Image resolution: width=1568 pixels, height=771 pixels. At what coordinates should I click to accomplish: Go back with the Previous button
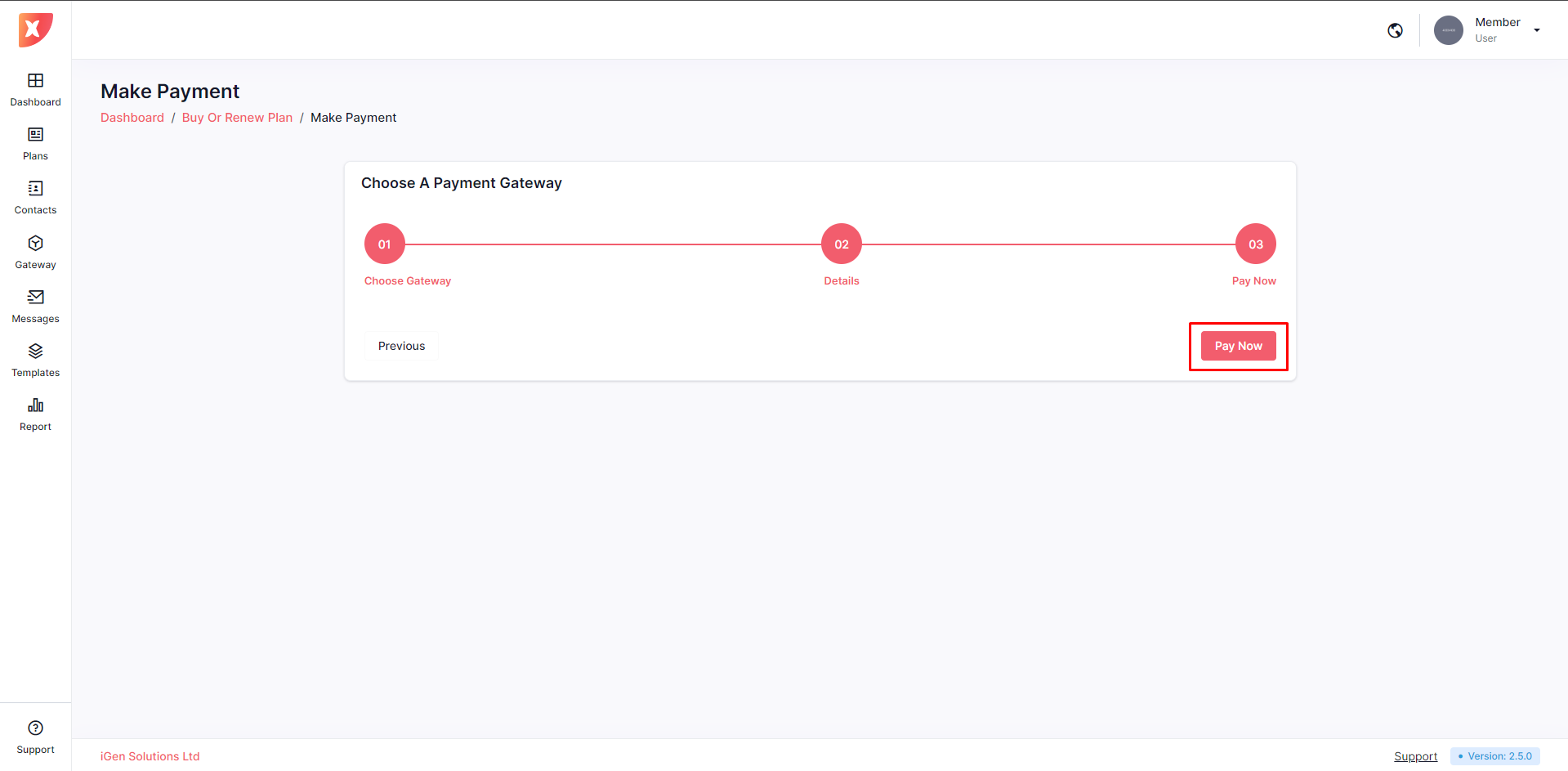tap(401, 346)
